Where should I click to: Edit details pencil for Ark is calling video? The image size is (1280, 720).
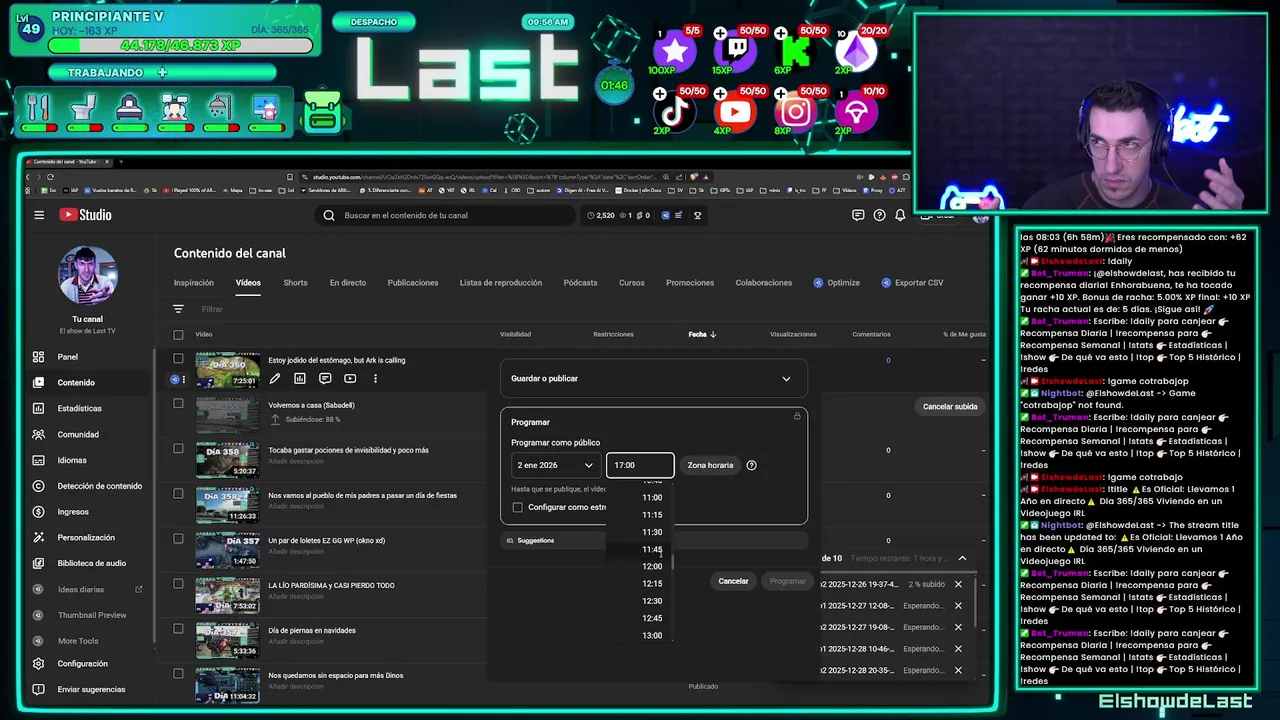click(275, 379)
